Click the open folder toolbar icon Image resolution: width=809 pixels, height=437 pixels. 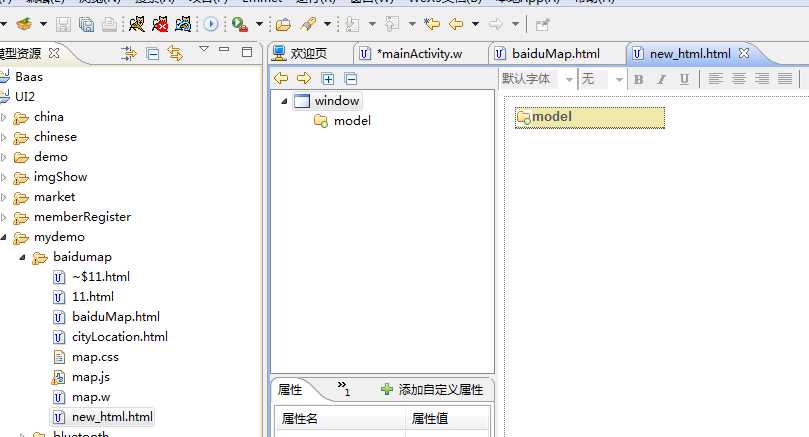[x=283, y=24]
